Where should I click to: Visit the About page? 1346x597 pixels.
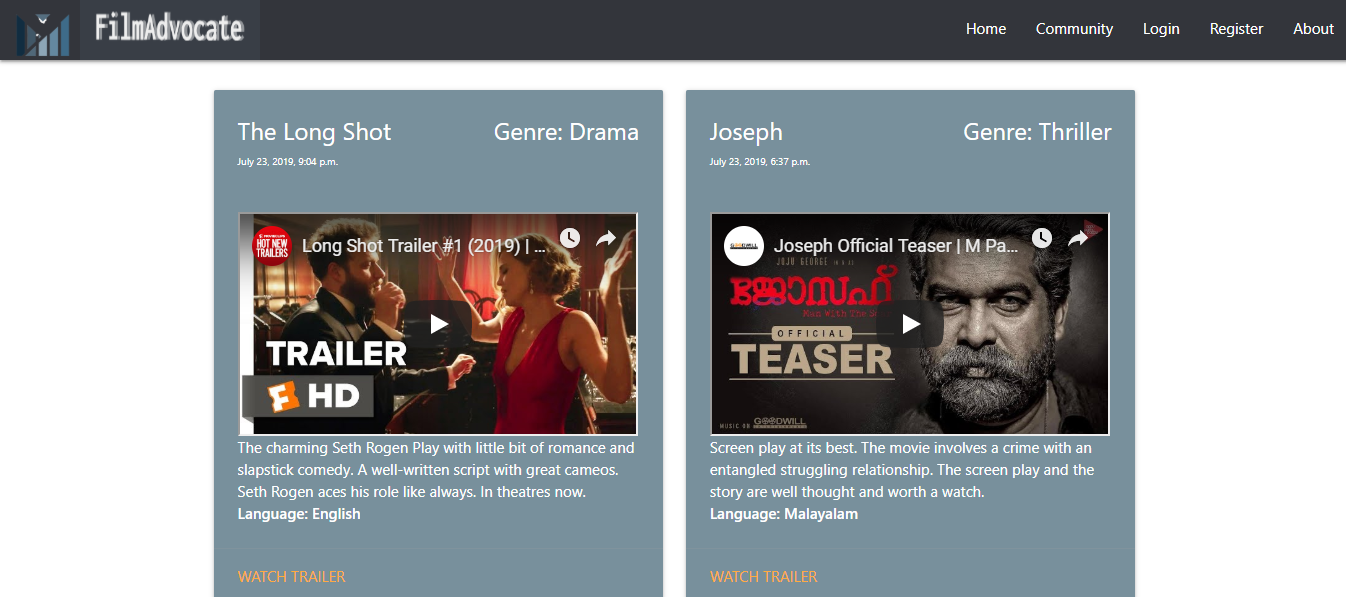click(1313, 29)
